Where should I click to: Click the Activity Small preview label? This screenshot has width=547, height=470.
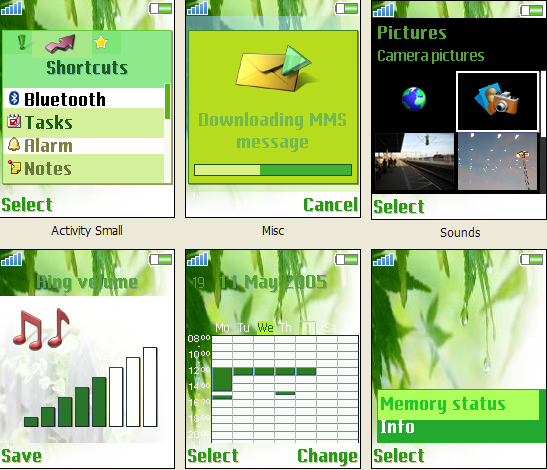point(87,231)
